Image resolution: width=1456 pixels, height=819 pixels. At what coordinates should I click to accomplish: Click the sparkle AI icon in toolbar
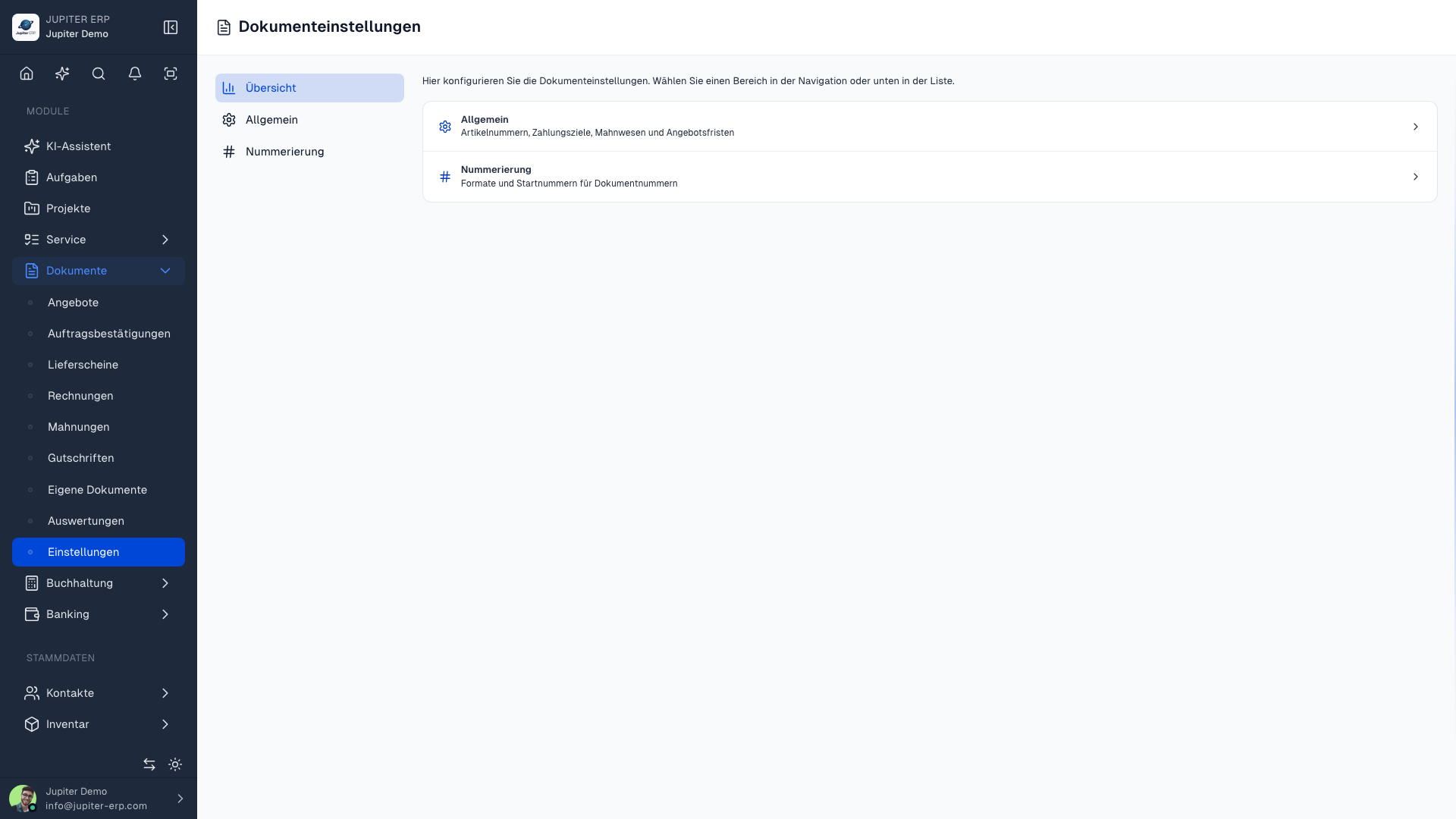coord(62,74)
